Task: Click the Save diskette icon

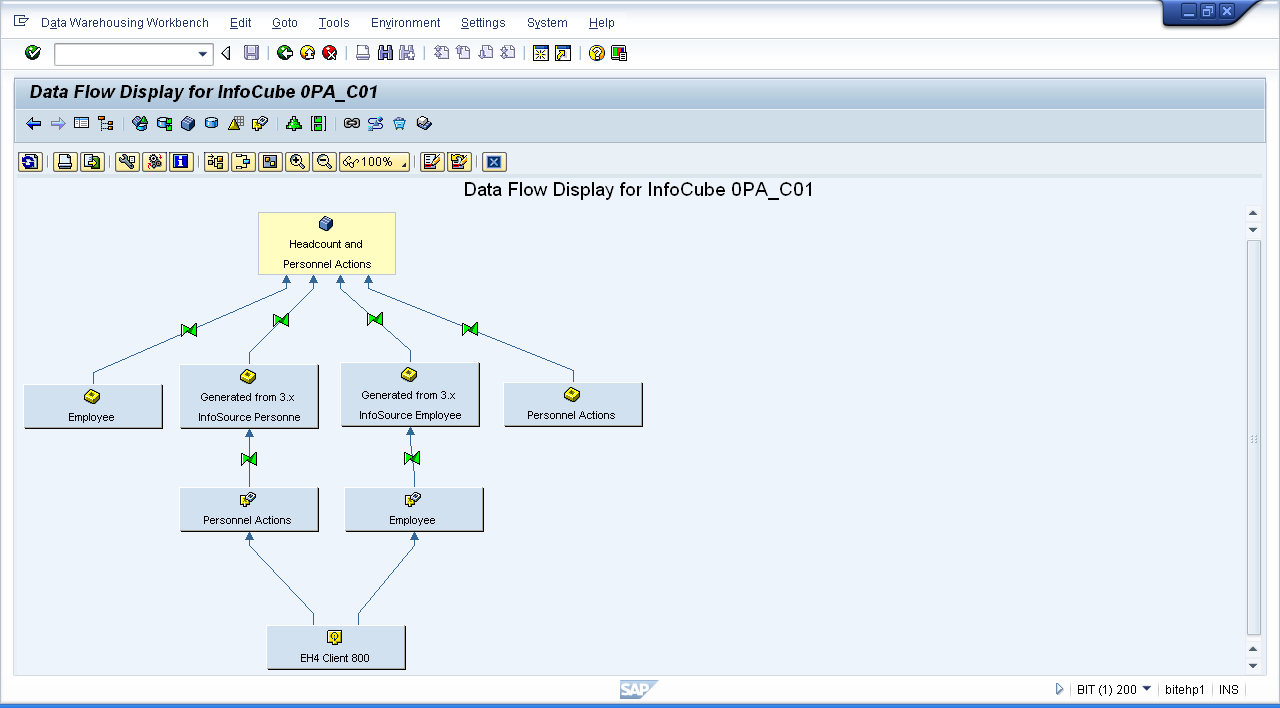Action: coord(252,53)
